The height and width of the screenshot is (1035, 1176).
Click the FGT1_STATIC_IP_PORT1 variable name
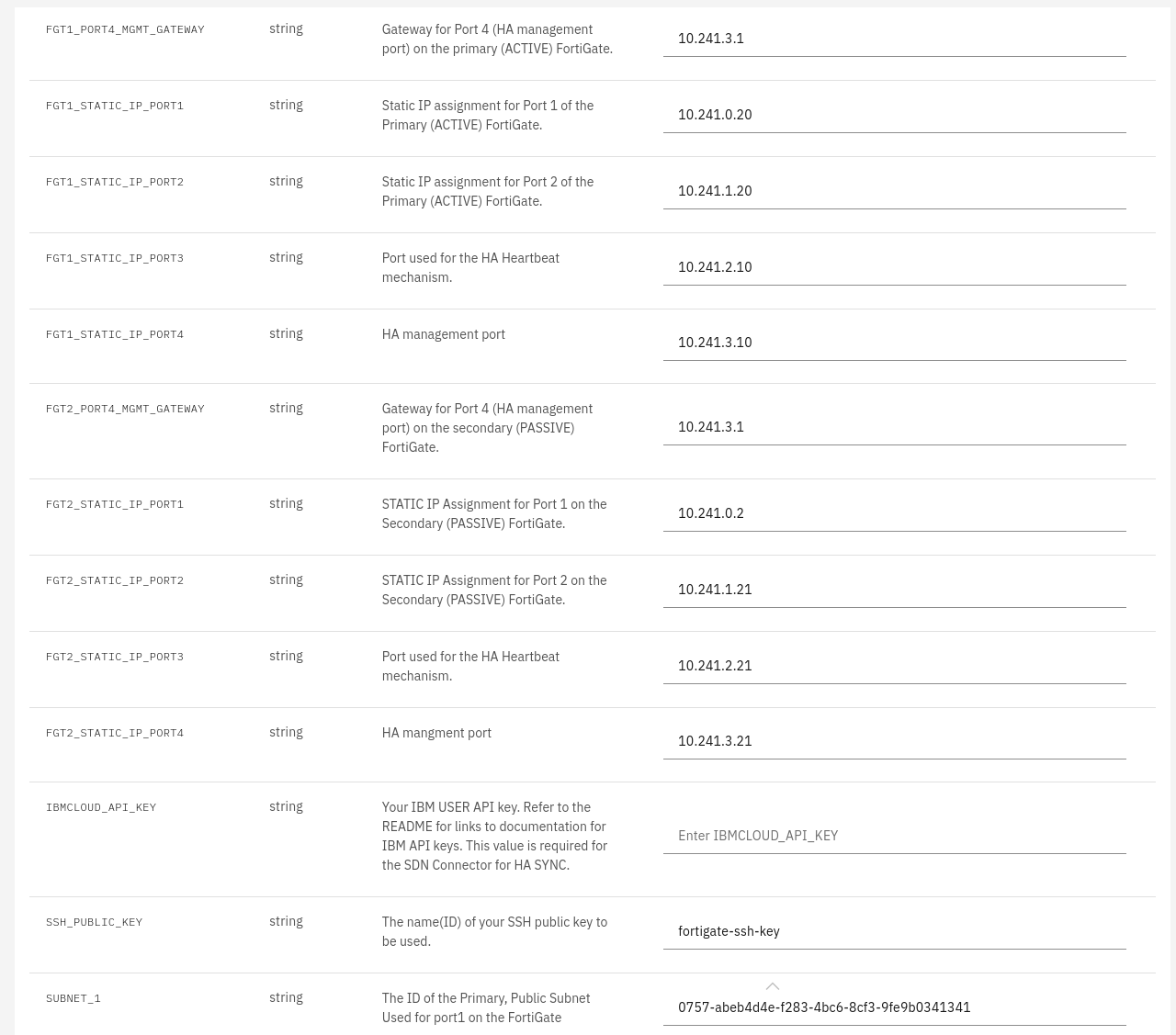tap(115, 106)
